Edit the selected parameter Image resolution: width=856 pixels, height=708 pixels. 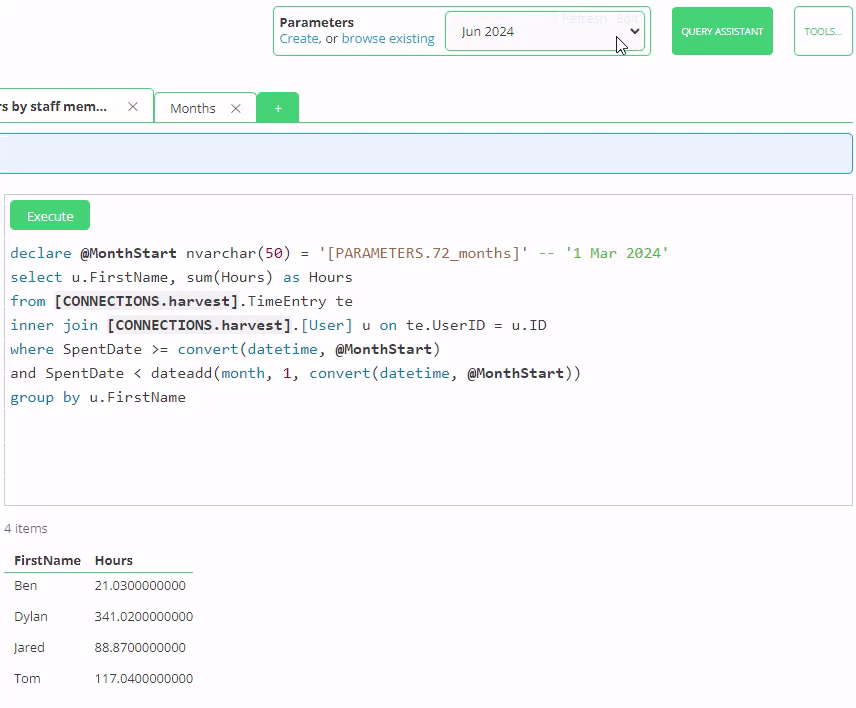[x=627, y=18]
